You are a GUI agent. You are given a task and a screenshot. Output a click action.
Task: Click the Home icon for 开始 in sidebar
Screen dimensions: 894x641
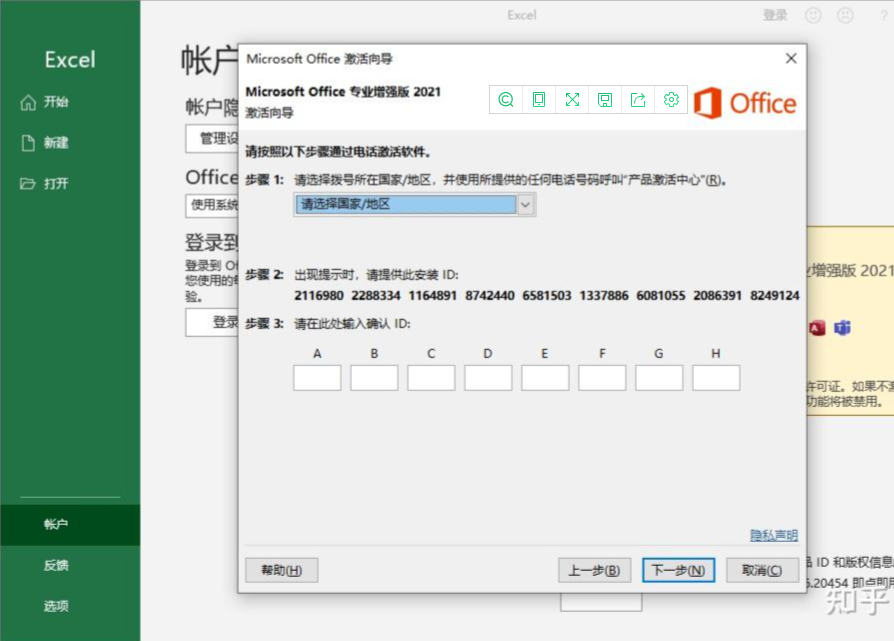(28, 103)
